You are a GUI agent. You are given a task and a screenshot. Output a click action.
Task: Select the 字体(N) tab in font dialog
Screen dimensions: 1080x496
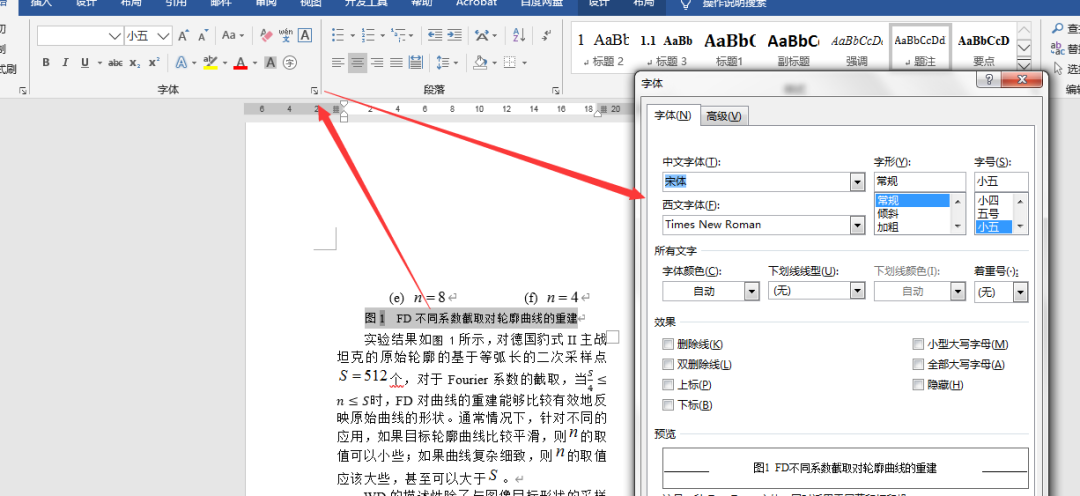coord(672,115)
